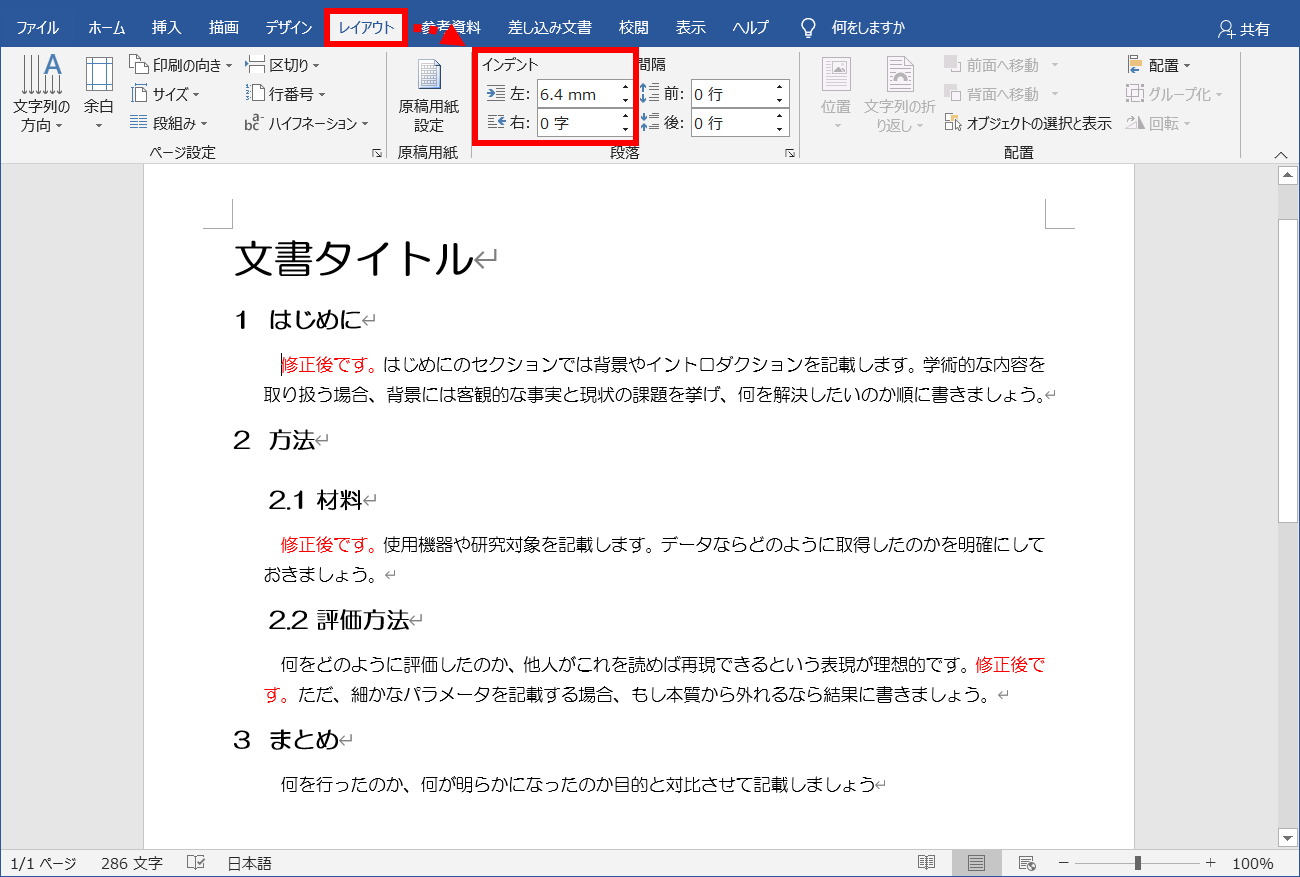Click the 286 文字 word count
The height and width of the screenshot is (877, 1300).
(x=131, y=863)
